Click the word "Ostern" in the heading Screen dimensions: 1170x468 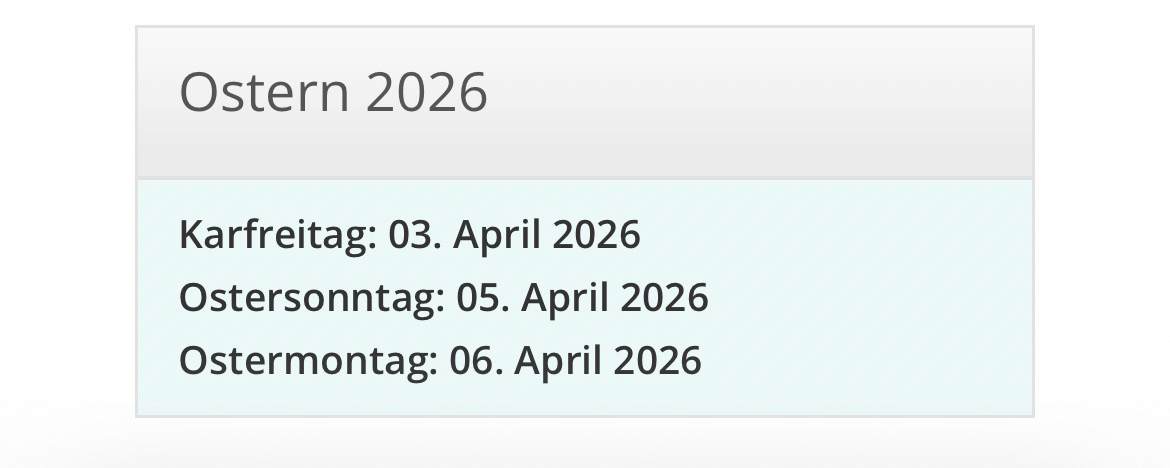pos(264,93)
